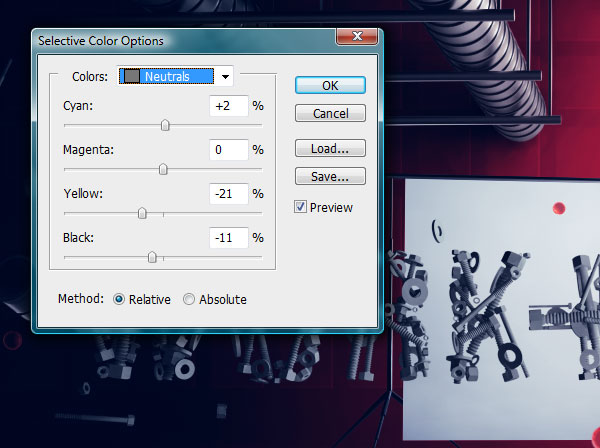
Task: Focus the Magenta percentage input field
Action: click(x=229, y=150)
